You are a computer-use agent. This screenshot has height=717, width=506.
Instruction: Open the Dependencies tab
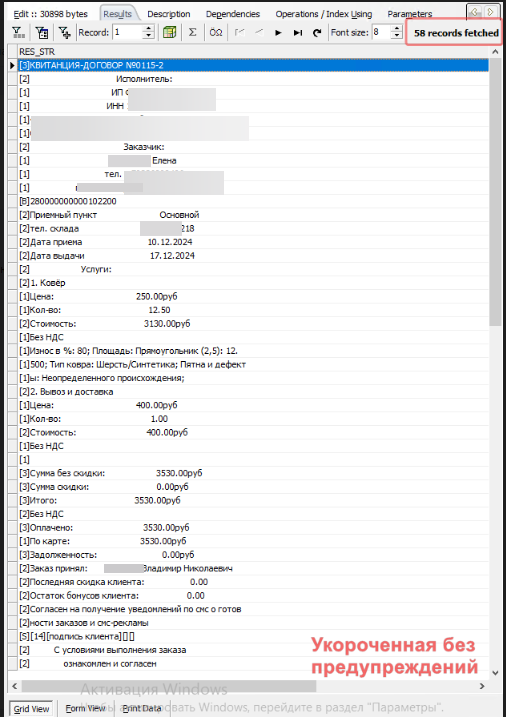pyautogui.click(x=233, y=14)
